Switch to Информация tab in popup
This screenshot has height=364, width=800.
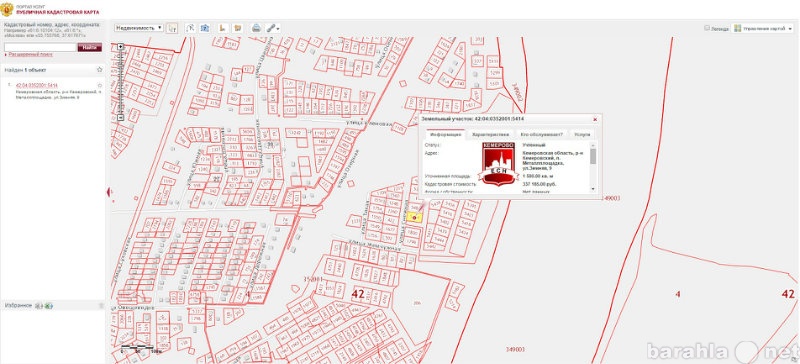coord(445,134)
